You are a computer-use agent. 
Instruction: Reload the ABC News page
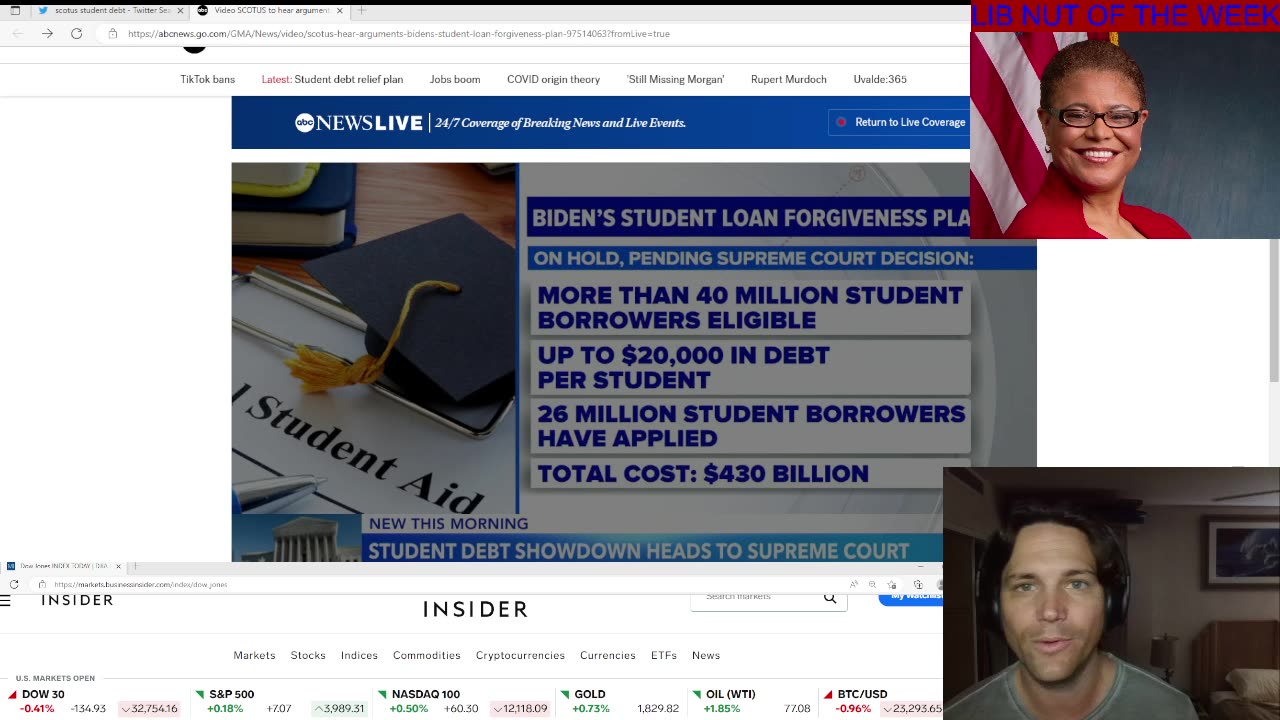point(76,33)
